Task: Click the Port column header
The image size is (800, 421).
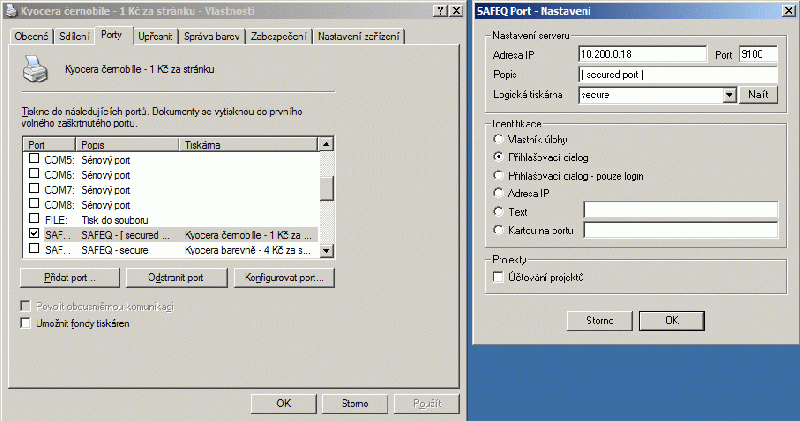Action: tap(49, 144)
